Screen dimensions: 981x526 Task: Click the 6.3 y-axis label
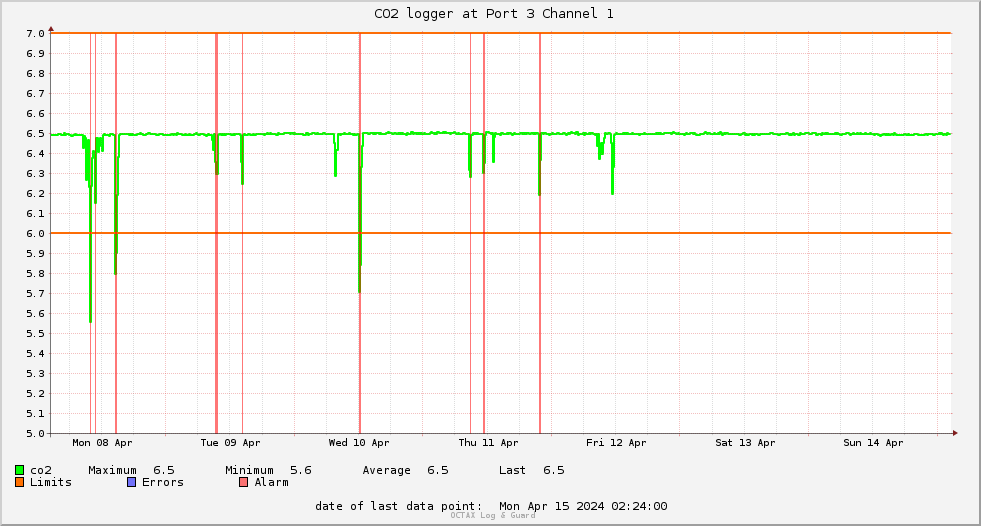[35, 174]
